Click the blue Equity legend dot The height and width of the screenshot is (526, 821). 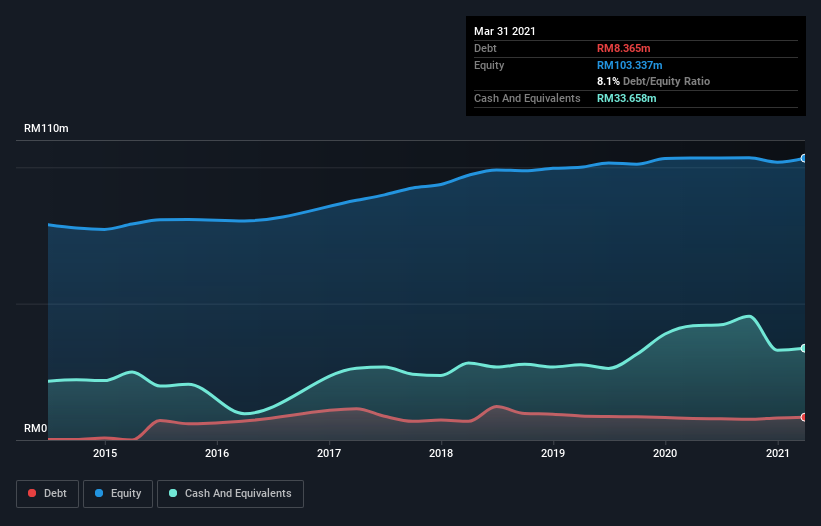(99, 493)
